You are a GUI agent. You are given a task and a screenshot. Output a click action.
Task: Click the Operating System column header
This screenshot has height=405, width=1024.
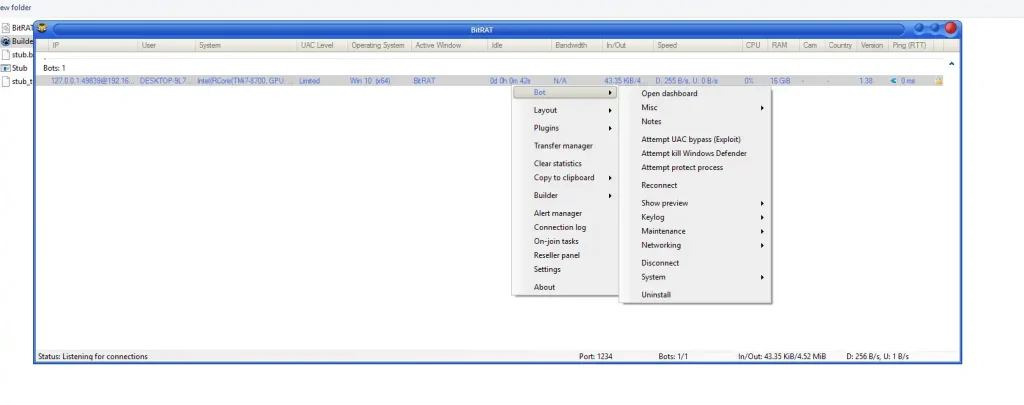(x=378, y=45)
